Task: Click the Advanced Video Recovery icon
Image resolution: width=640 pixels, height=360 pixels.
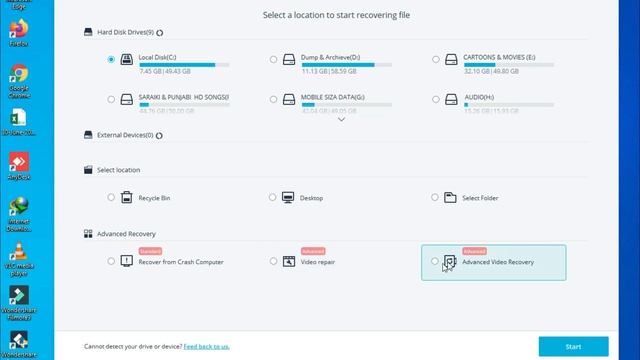Action: pos(450,261)
